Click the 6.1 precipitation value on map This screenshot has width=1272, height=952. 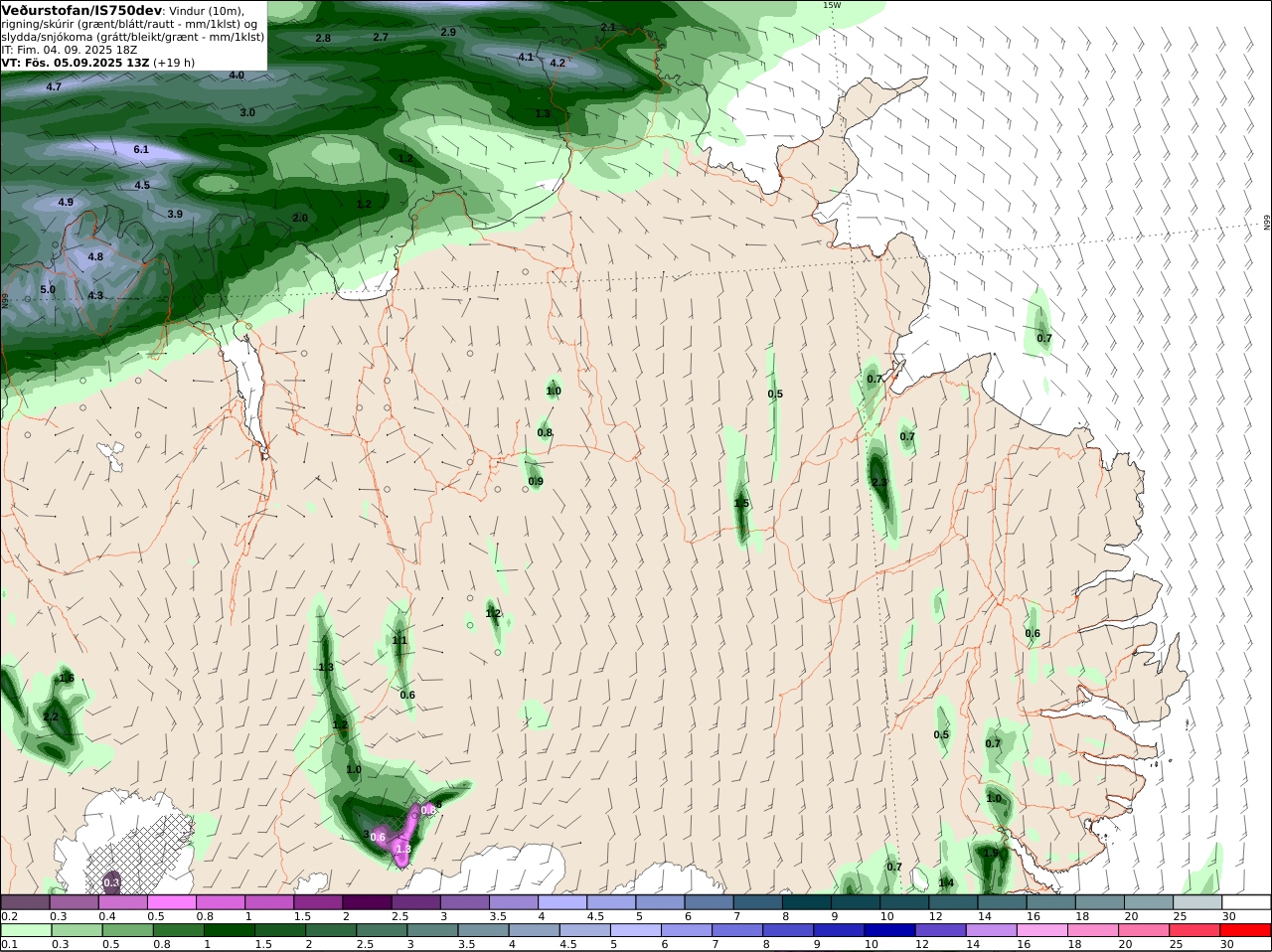coord(141,149)
